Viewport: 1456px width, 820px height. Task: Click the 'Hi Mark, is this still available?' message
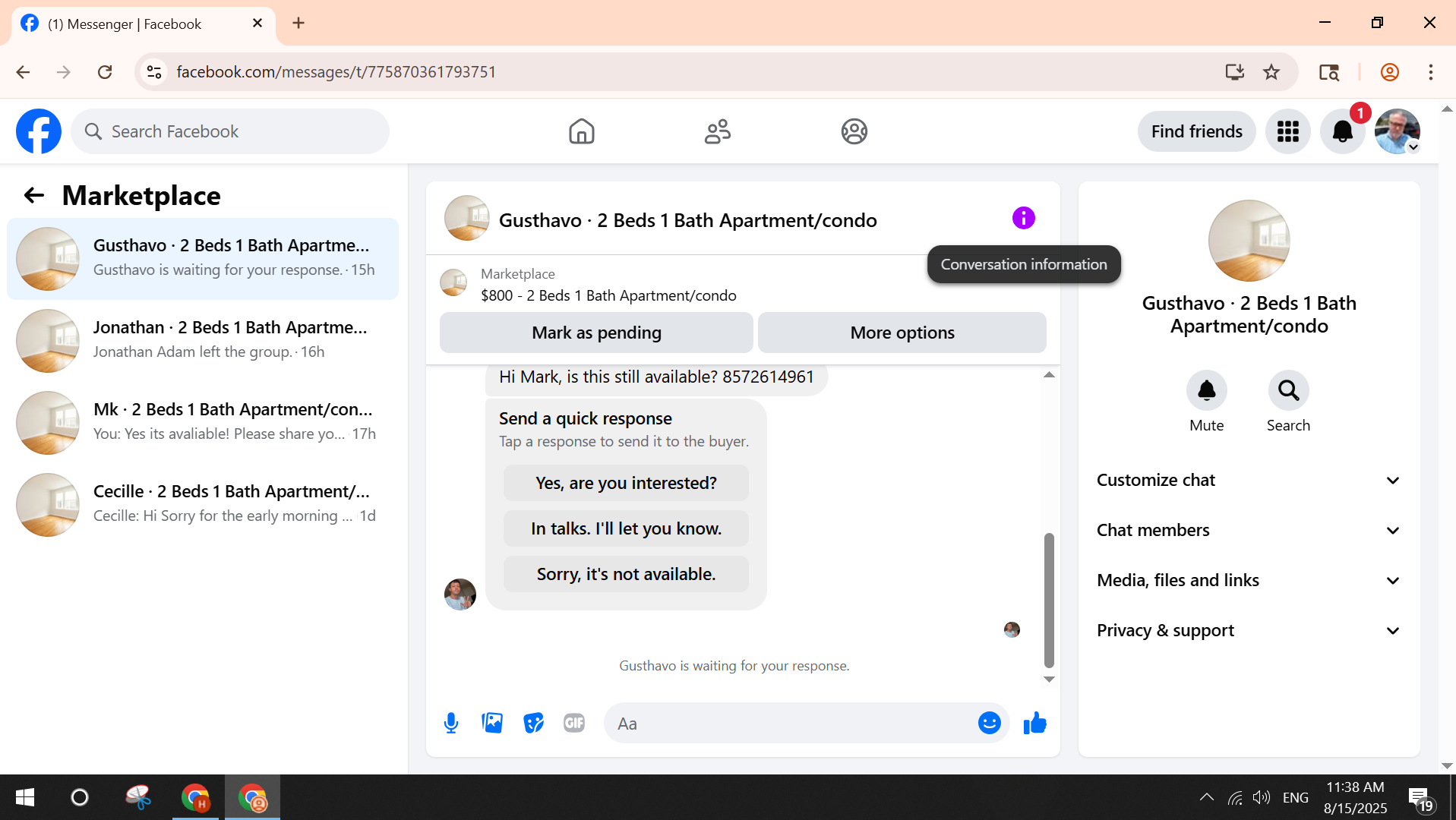656,377
